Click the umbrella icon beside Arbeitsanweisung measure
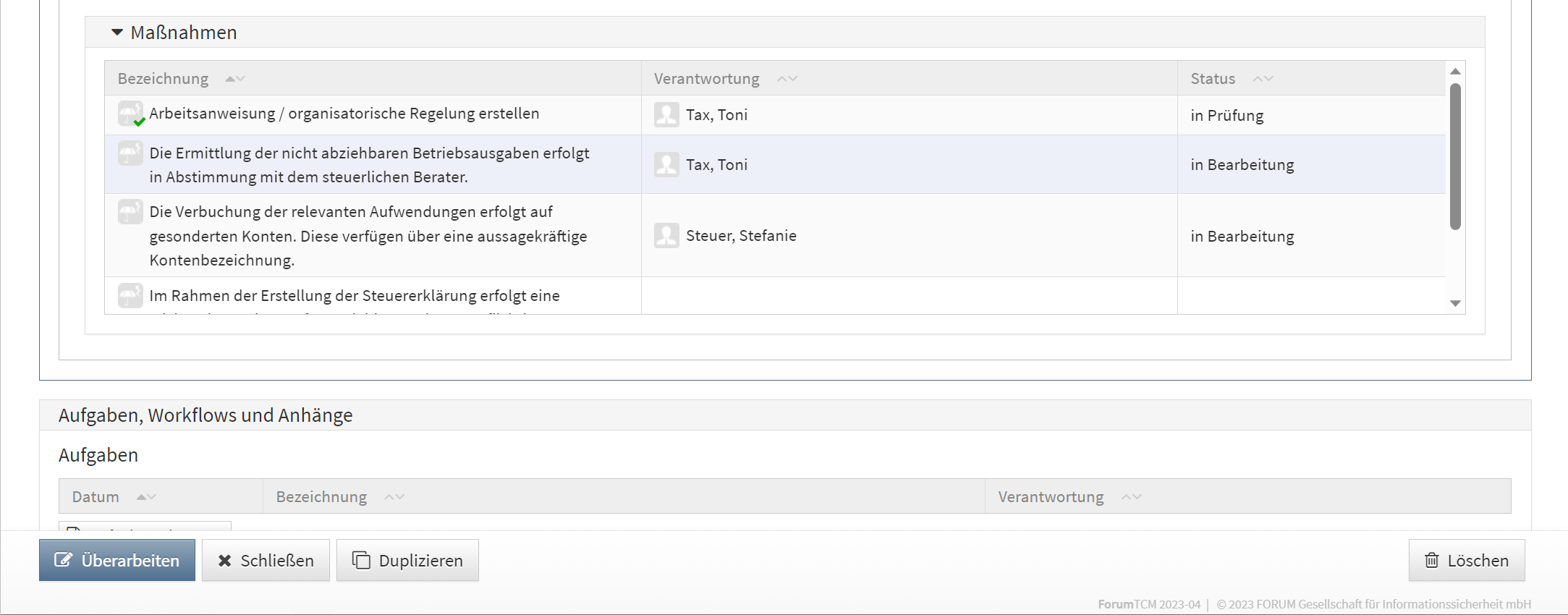This screenshot has height=615, width=1568. 130,114
